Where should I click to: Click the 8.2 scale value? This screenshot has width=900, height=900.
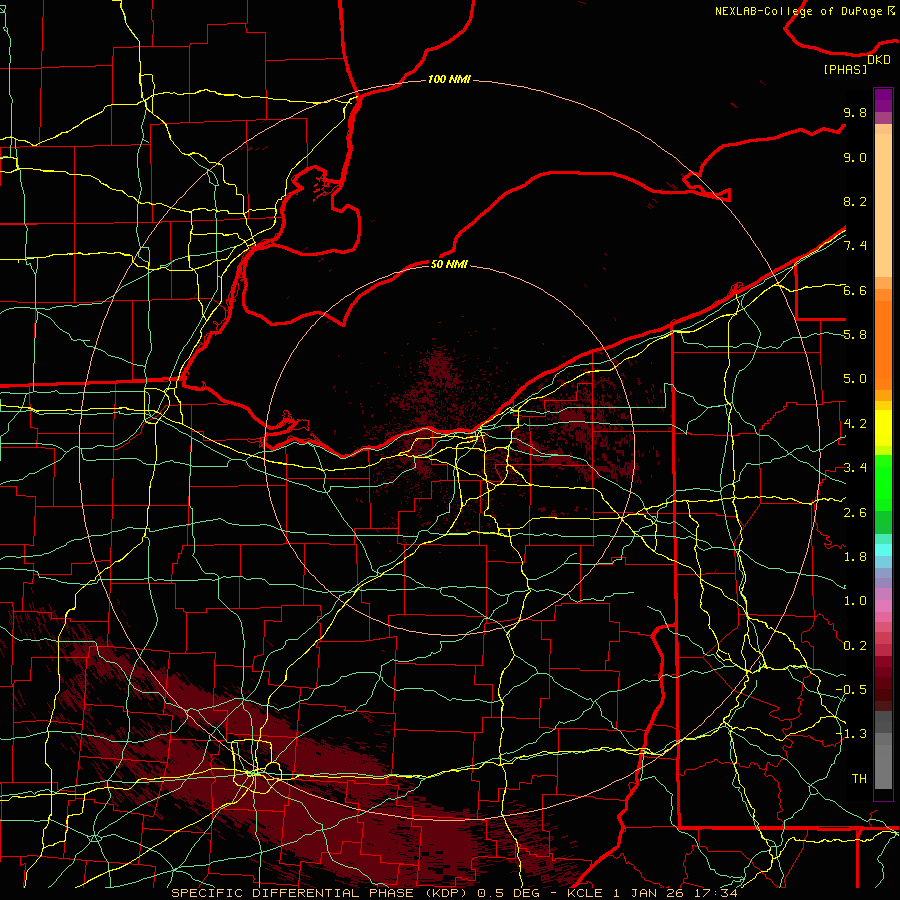click(x=855, y=201)
